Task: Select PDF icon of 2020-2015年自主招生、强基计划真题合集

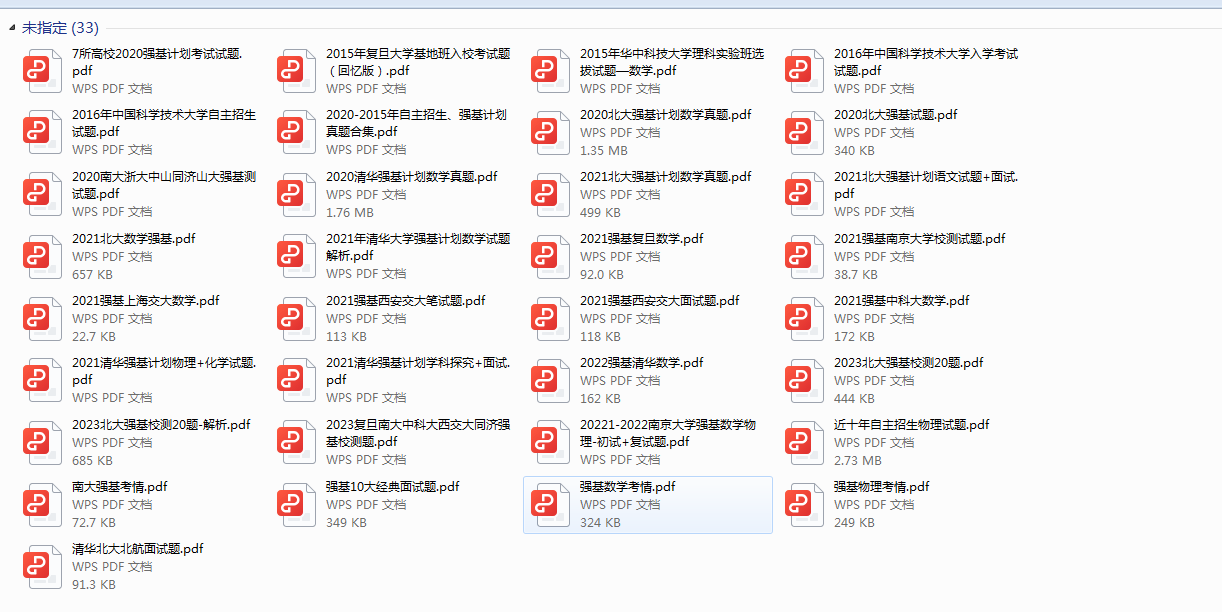Action: pos(296,133)
